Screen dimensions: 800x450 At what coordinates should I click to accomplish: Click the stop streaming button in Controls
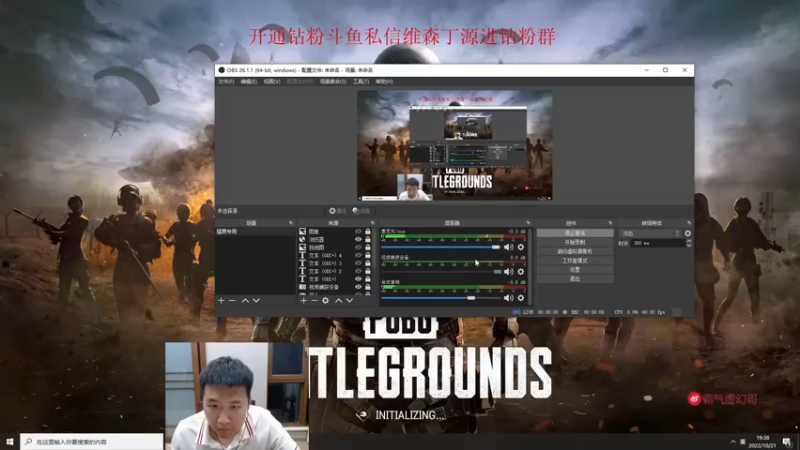575,233
